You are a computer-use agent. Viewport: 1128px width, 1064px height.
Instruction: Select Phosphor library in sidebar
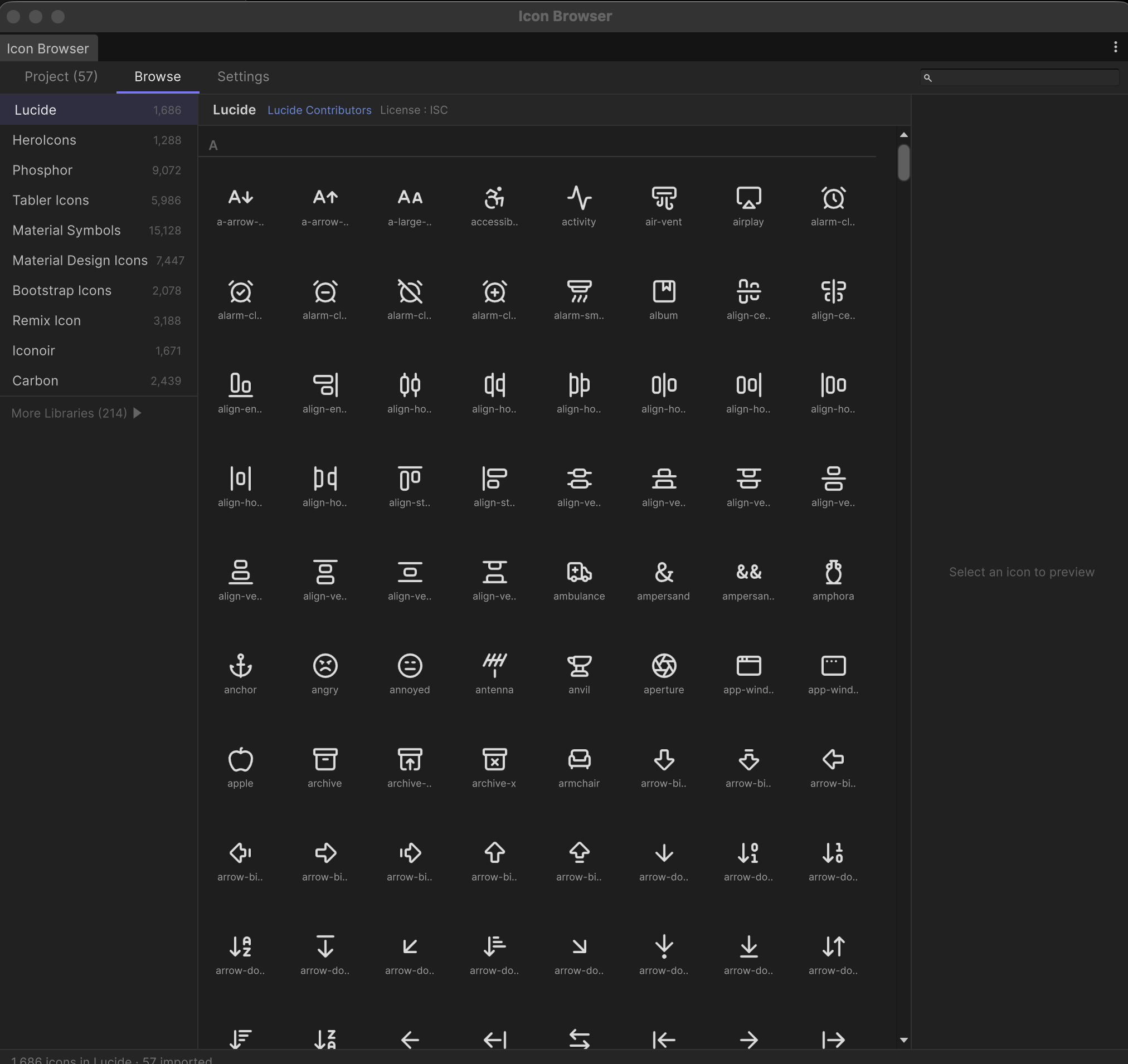pos(42,170)
